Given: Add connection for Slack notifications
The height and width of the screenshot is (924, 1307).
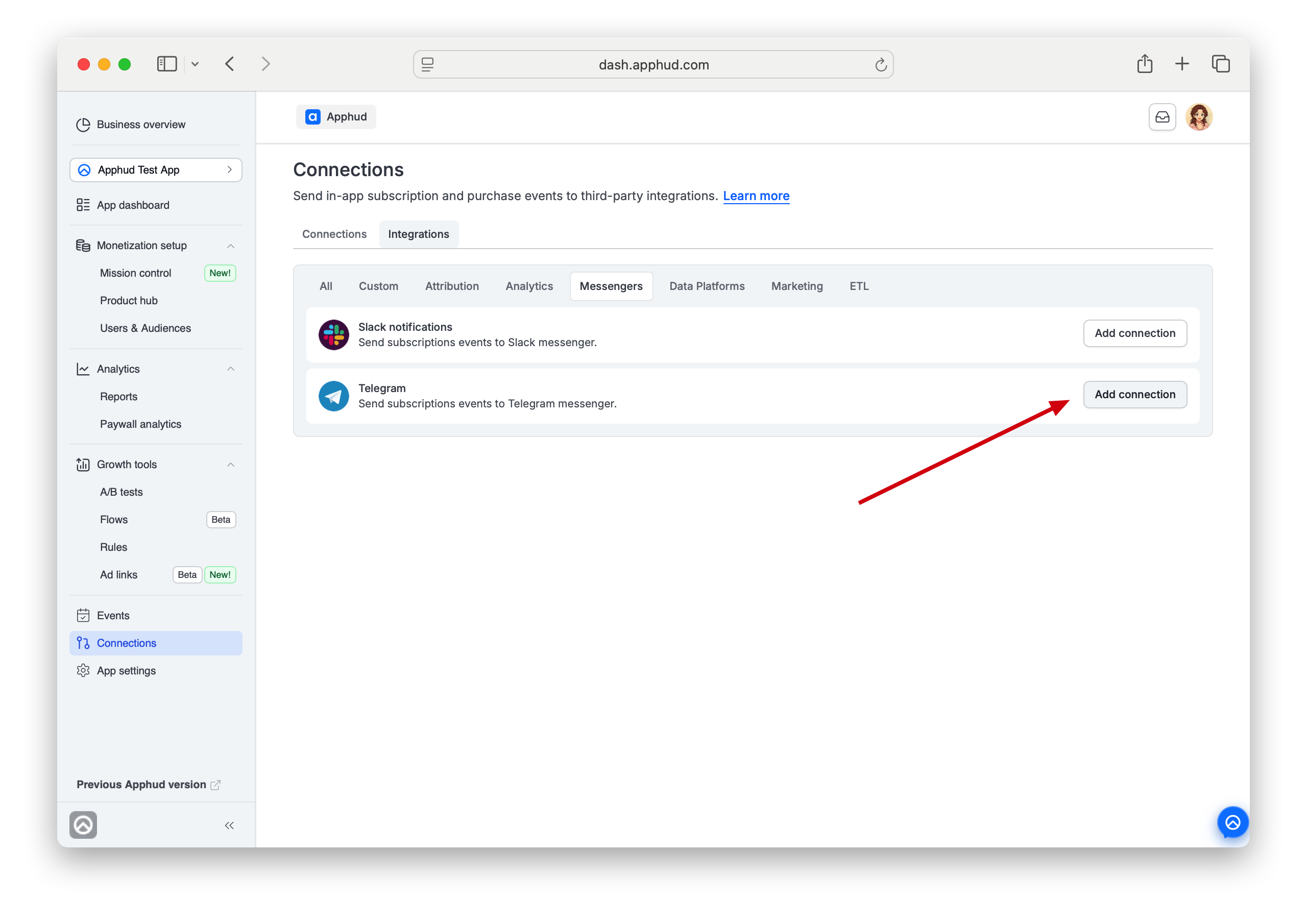Looking at the screenshot, I should point(1134,333).
